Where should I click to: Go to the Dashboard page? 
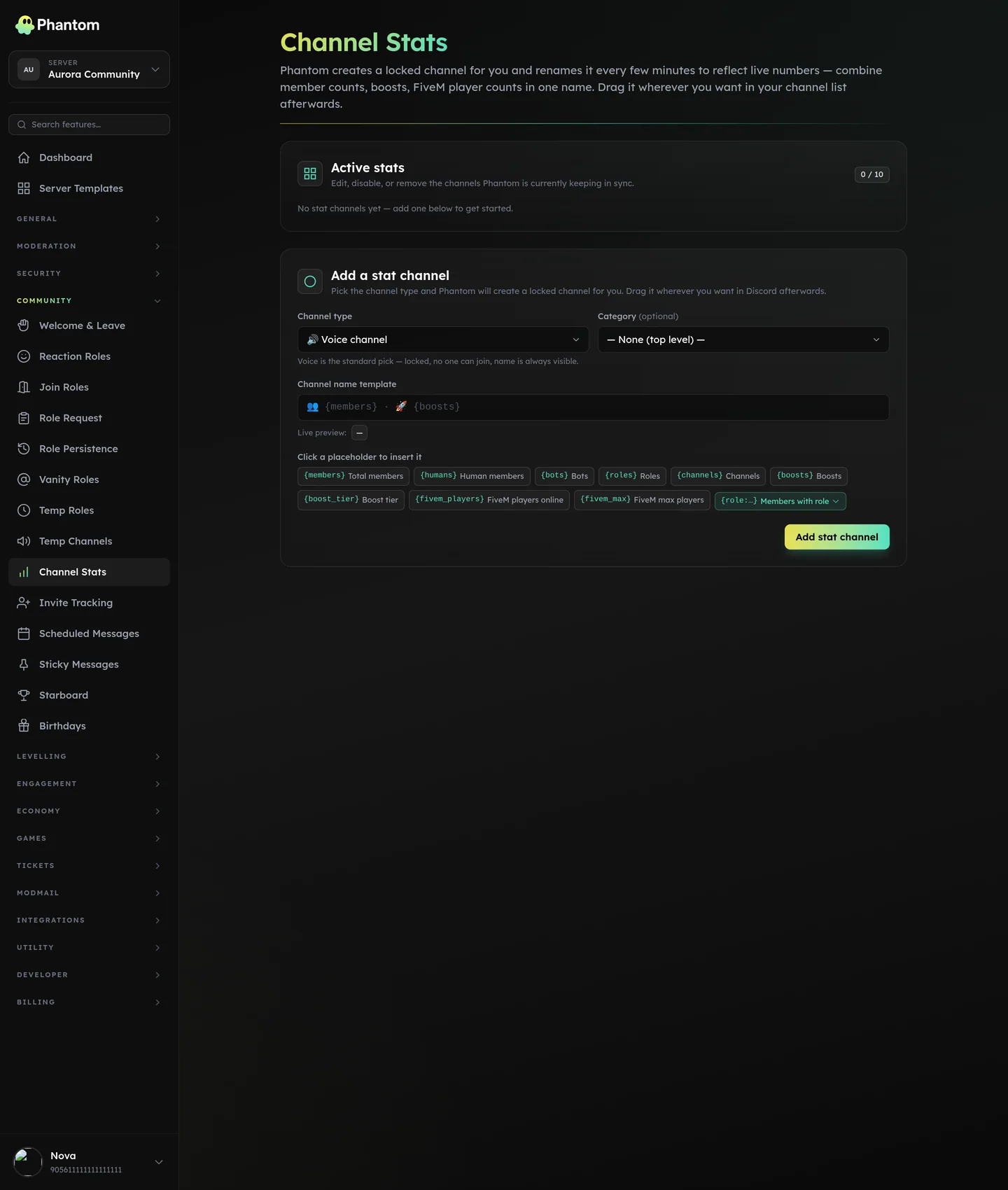89,157
